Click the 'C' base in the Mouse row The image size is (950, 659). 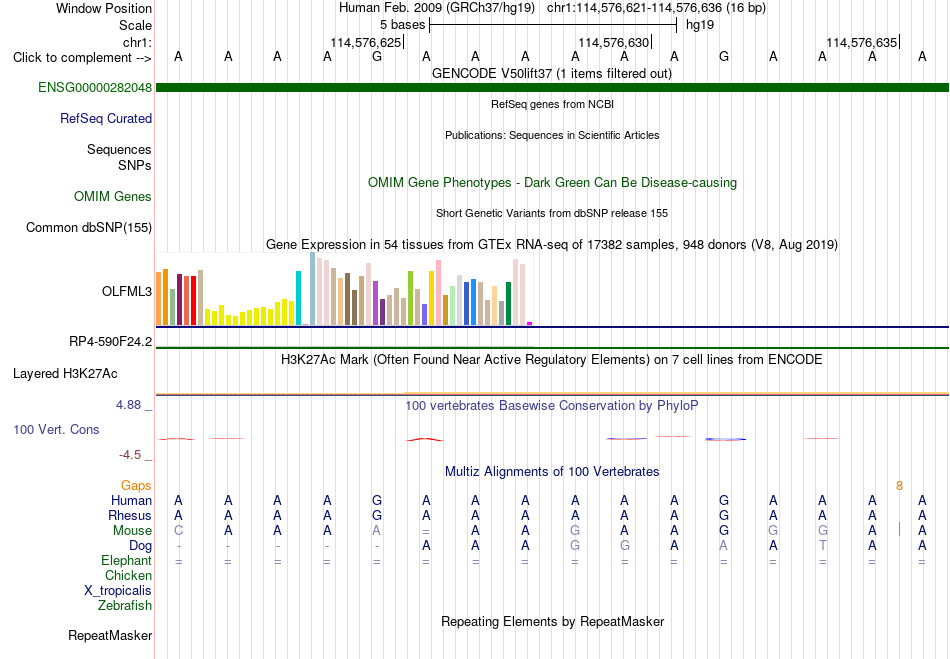pos(178,531)
